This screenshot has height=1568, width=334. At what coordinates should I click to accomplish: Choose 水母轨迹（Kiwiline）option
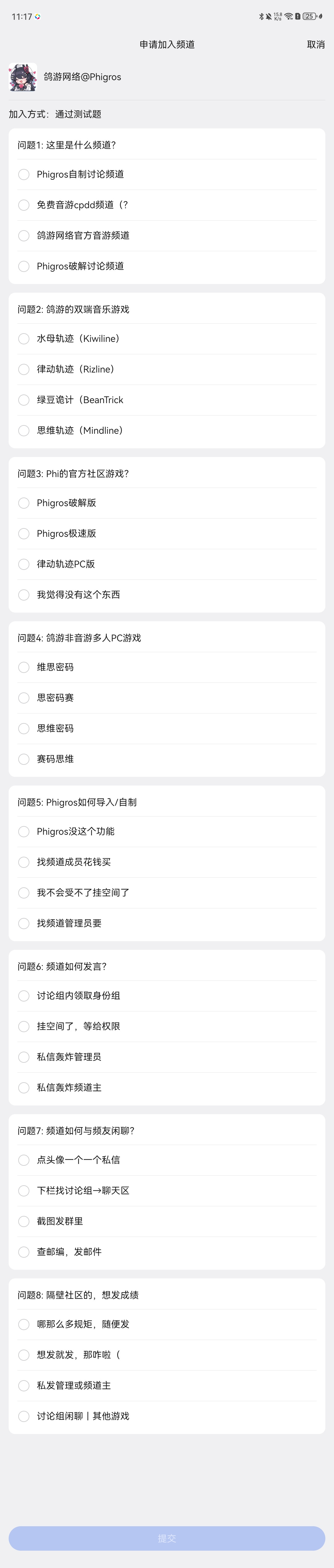point(167,338)
